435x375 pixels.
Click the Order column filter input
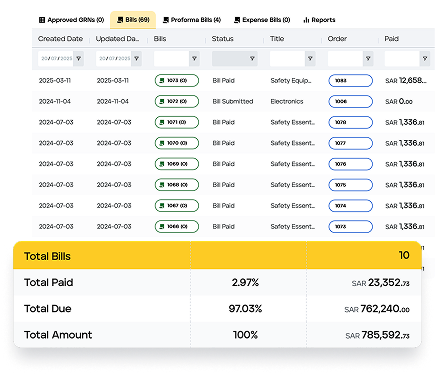[x=345, y=58]
